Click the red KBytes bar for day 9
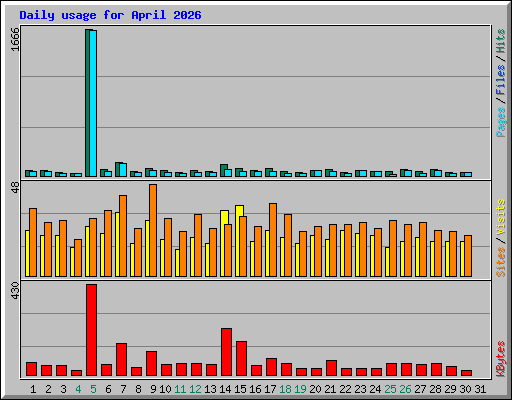 click(x=151, y=363)
